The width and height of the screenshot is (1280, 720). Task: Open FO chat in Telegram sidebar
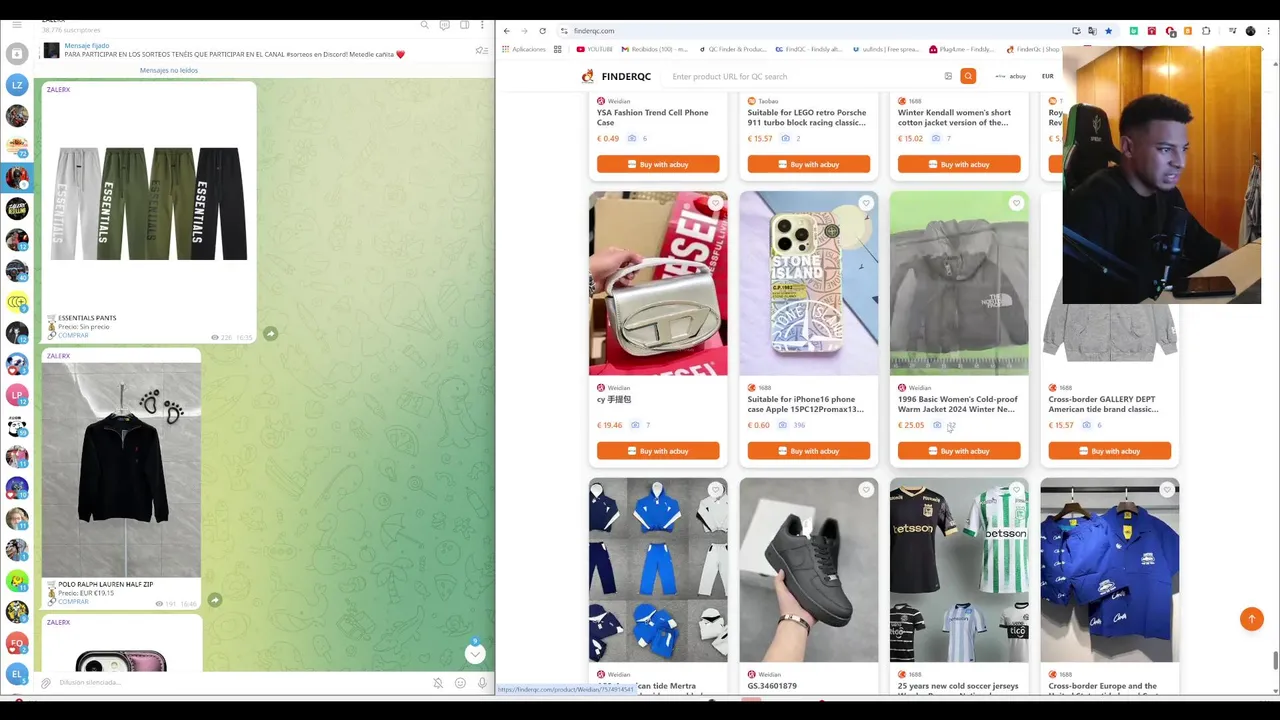point(17,643)
